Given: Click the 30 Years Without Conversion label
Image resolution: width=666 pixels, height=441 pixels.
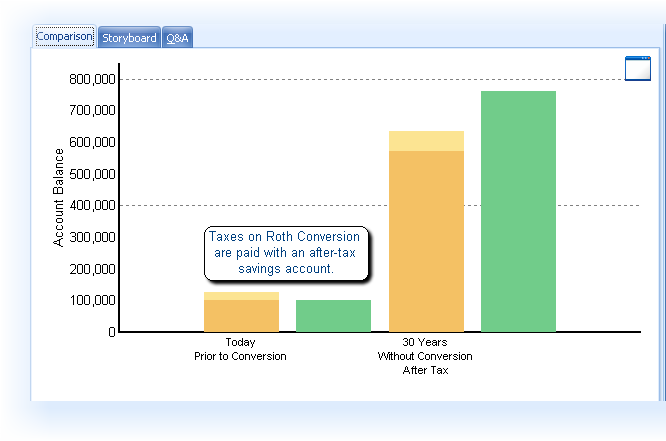Looking at the screenshot, I should pos(425,356).
